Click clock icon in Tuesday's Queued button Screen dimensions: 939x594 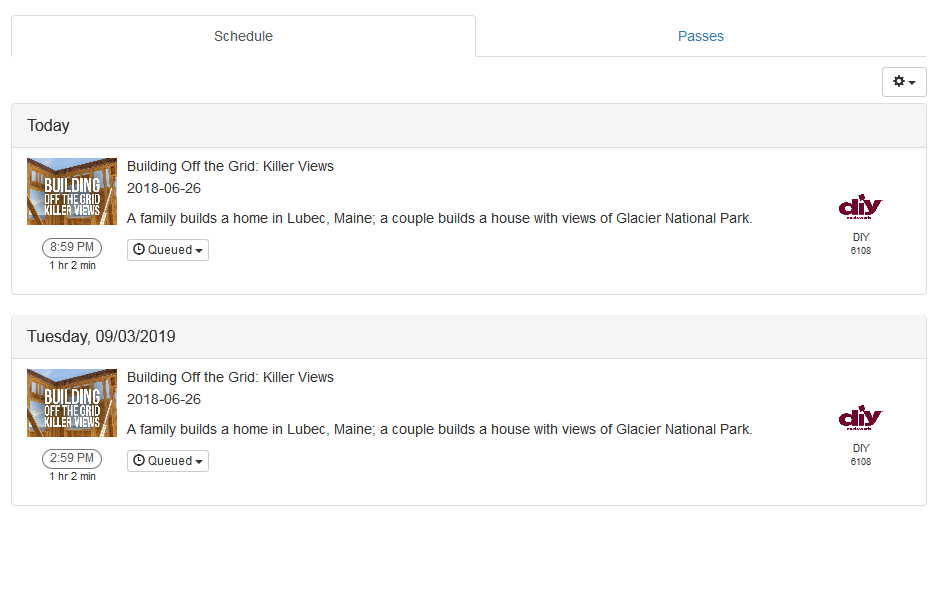point(139,461)
